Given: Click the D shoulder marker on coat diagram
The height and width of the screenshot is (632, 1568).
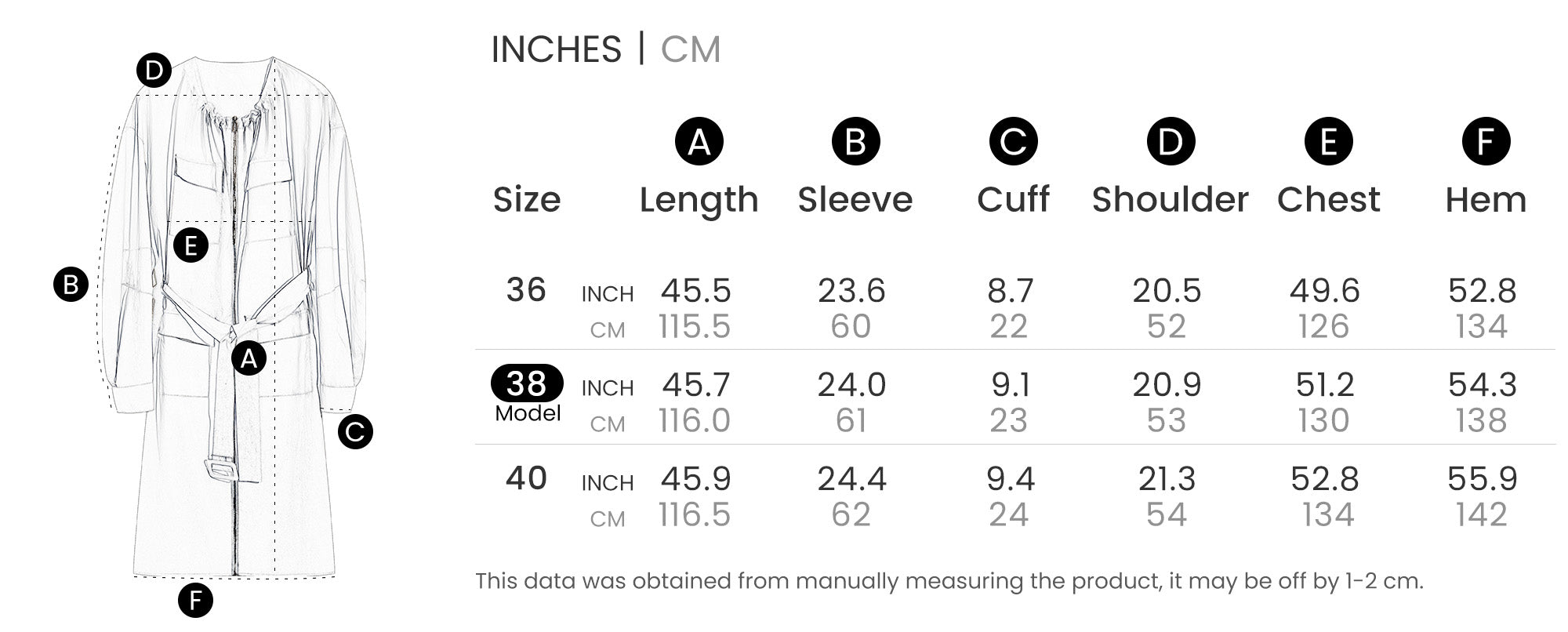Looking at the screenshot, I should pos(154,71).
